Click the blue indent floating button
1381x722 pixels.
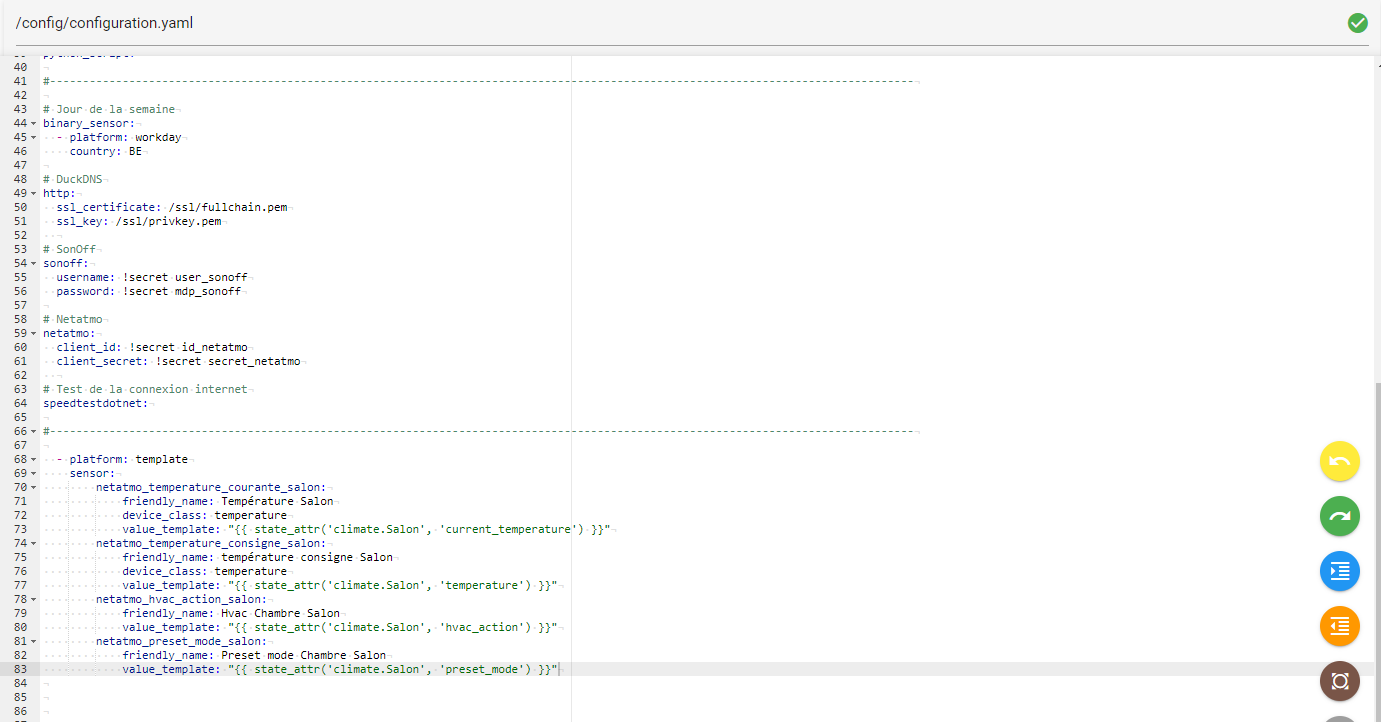[1340, 571]
